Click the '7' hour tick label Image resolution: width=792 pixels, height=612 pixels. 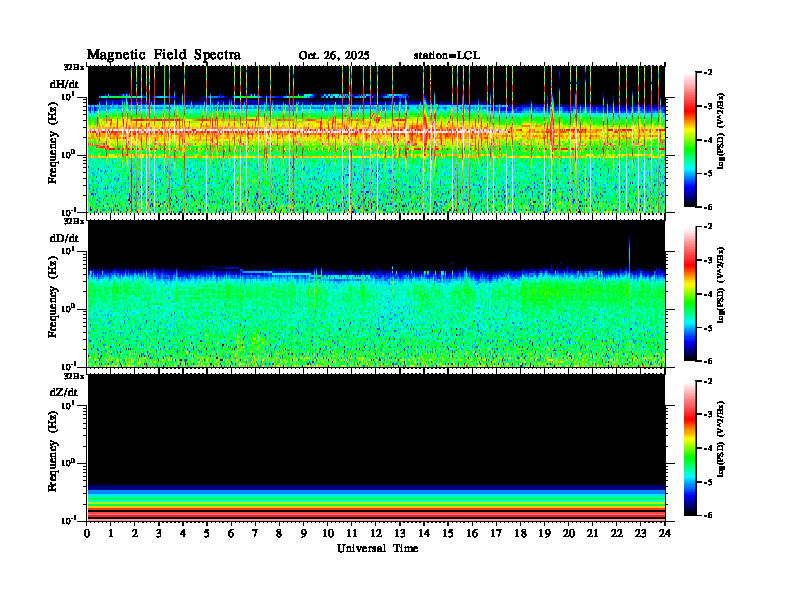[256, 533]
